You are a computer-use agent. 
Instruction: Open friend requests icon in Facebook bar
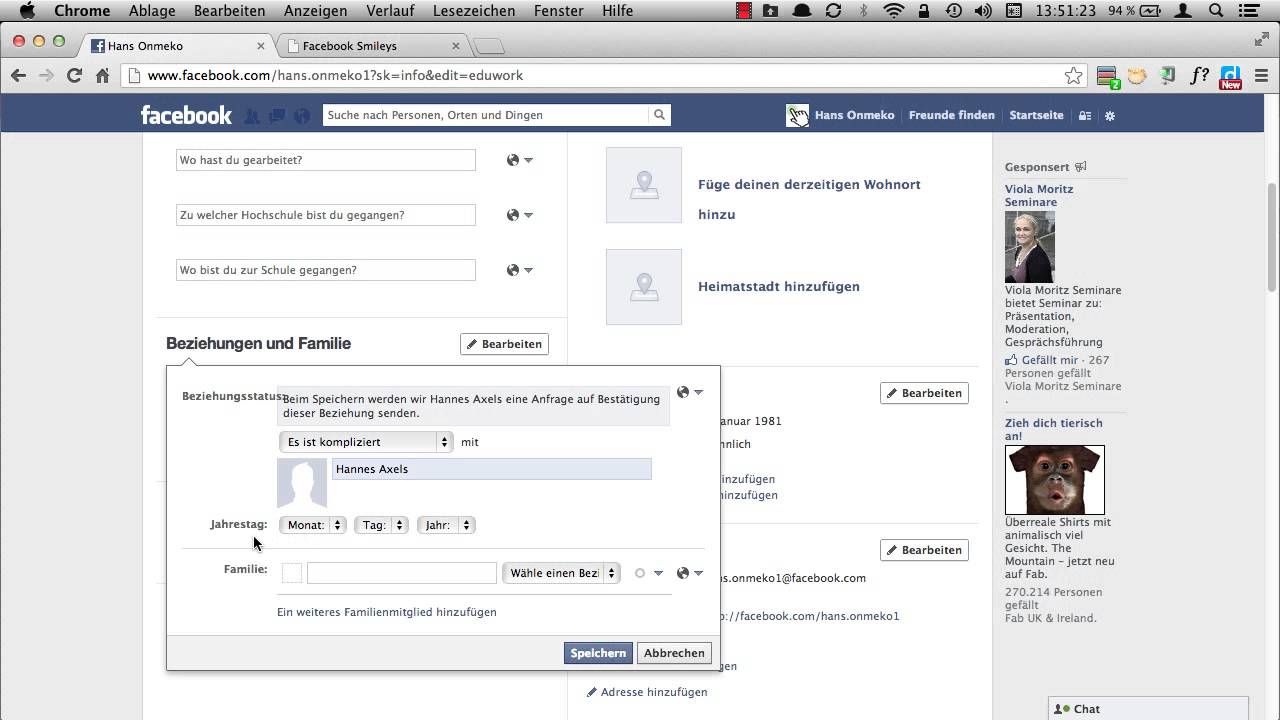point(252,116)
